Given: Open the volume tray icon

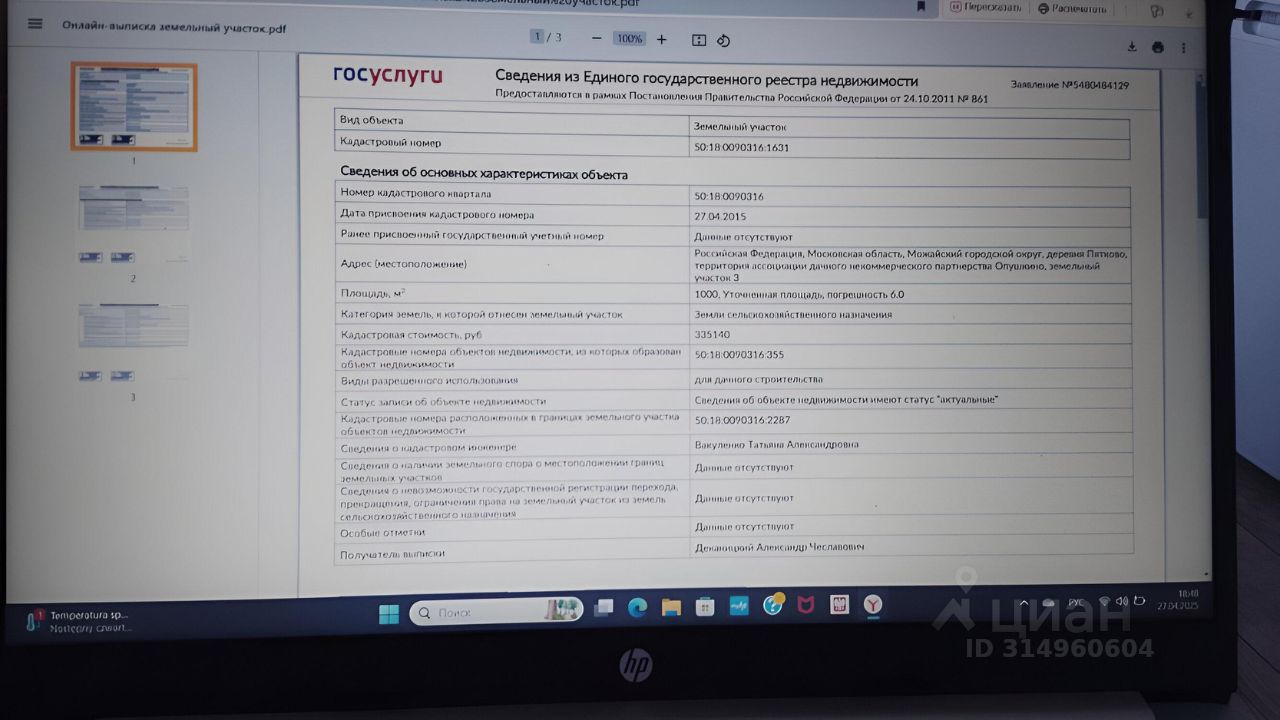Looking at the screenshot, I should (1122, 601).
